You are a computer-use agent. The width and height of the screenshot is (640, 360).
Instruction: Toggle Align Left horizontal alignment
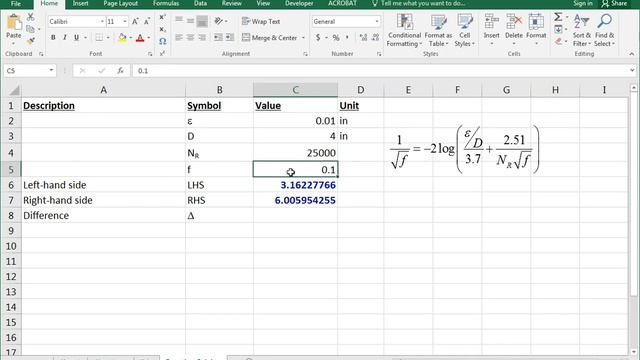(x=179, y=38)
